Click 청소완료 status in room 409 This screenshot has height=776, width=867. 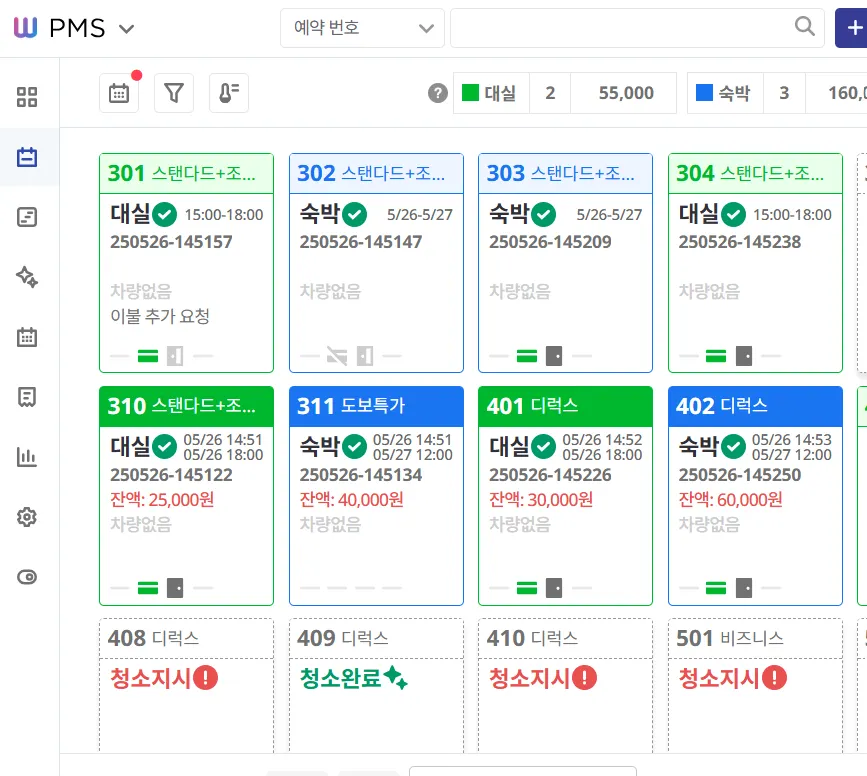pyautogui.click(x=354, y=678)
